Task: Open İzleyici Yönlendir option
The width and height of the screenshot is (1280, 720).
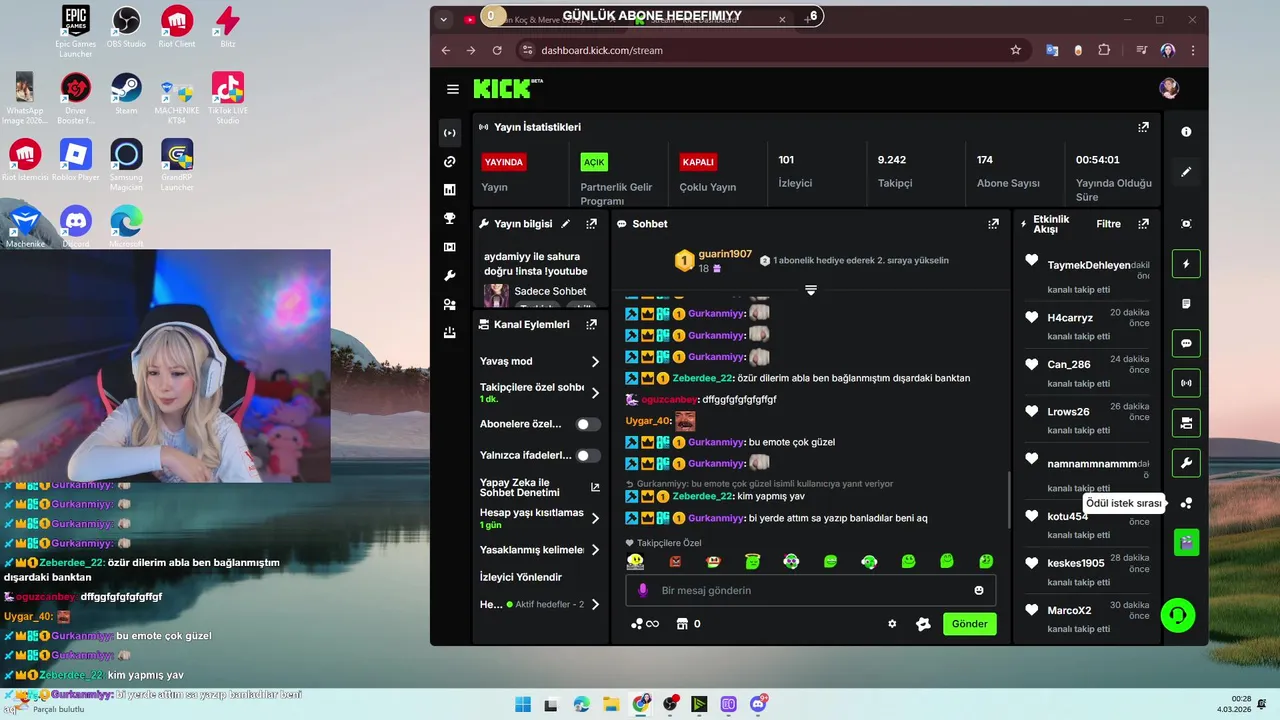Action: 521,577
